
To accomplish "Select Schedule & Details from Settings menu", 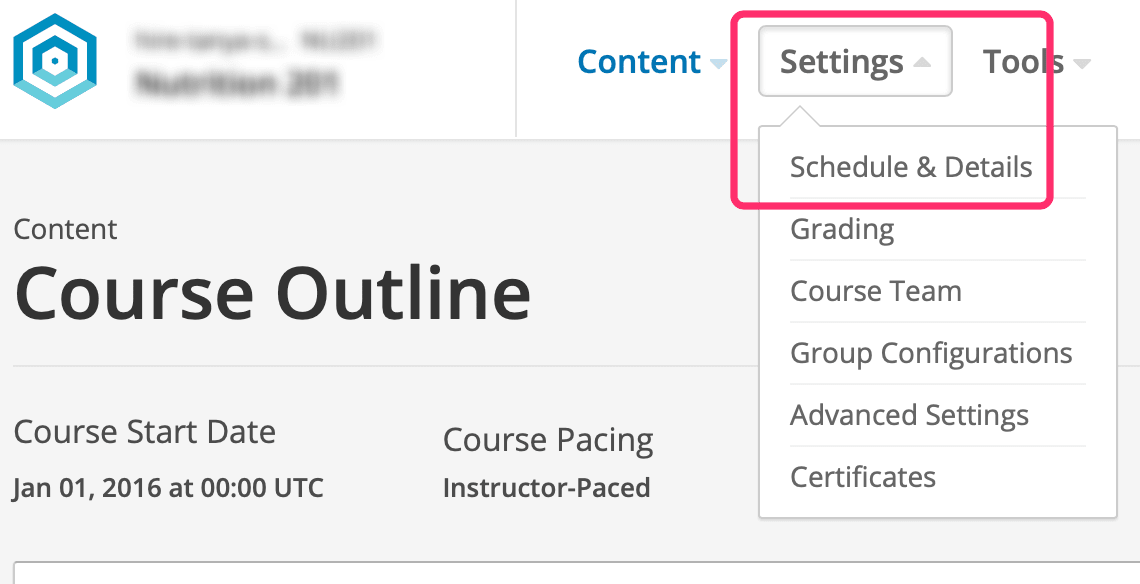I will tap(911, 167).
